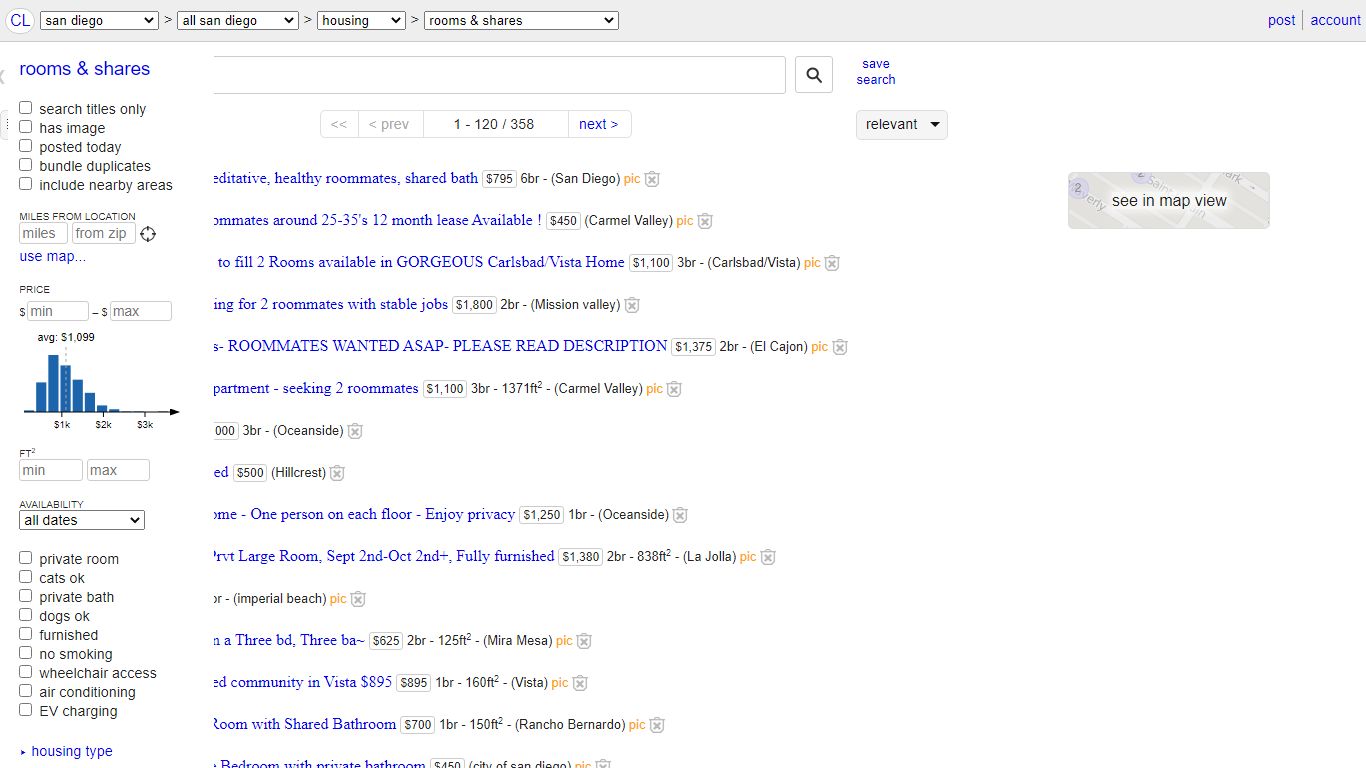1366x768 pixels.
Task: Enable EV charging filter
Action: pos(26,710)
